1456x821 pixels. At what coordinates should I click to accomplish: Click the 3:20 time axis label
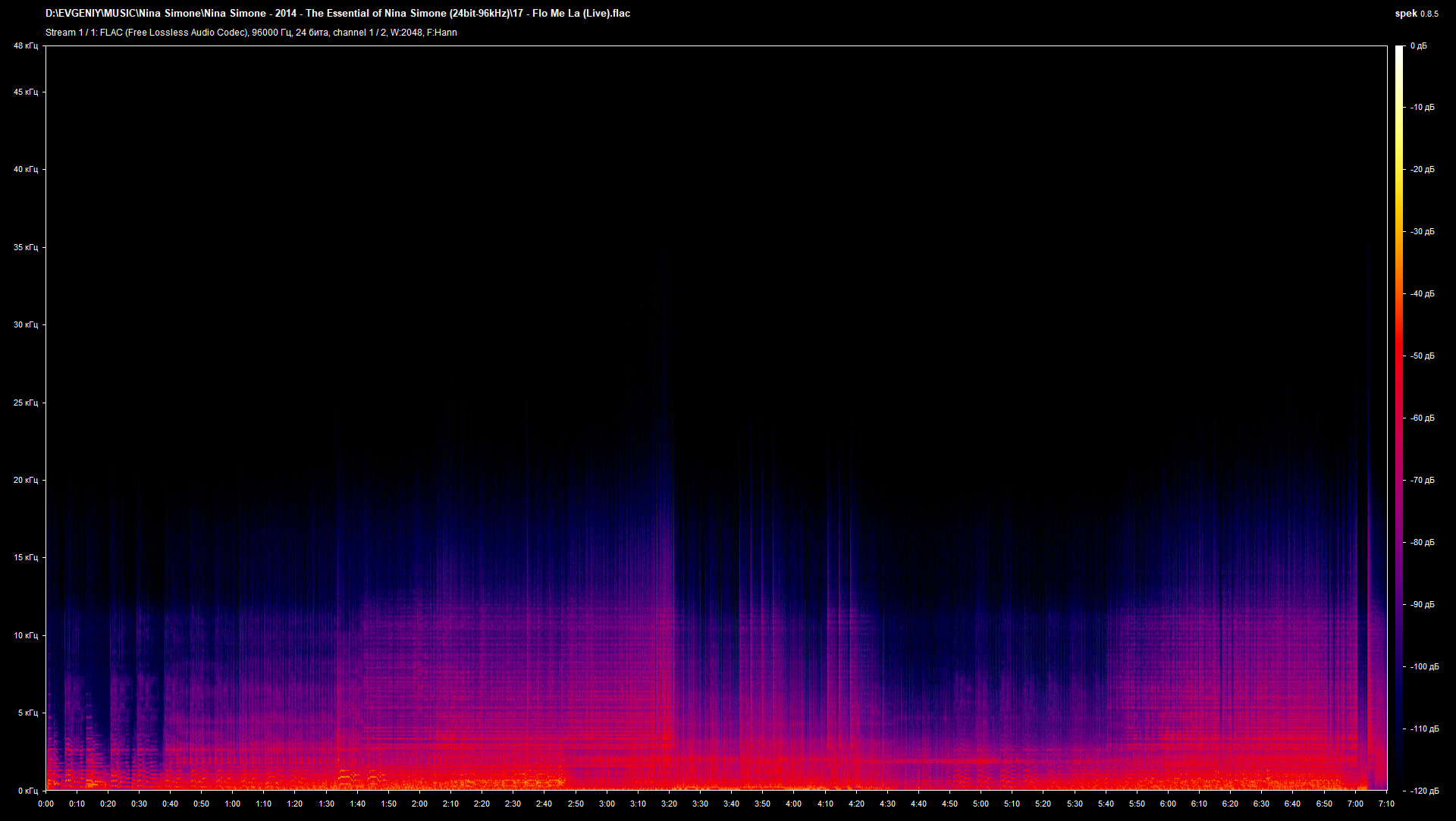669,804
